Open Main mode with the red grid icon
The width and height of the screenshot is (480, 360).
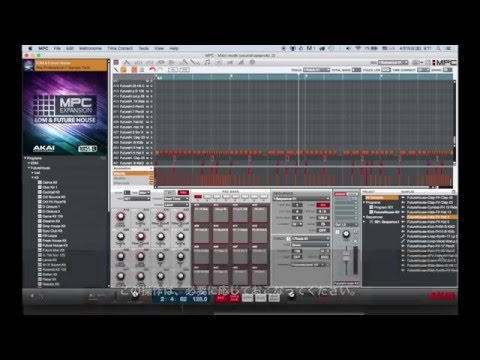(x=116, y=62)
